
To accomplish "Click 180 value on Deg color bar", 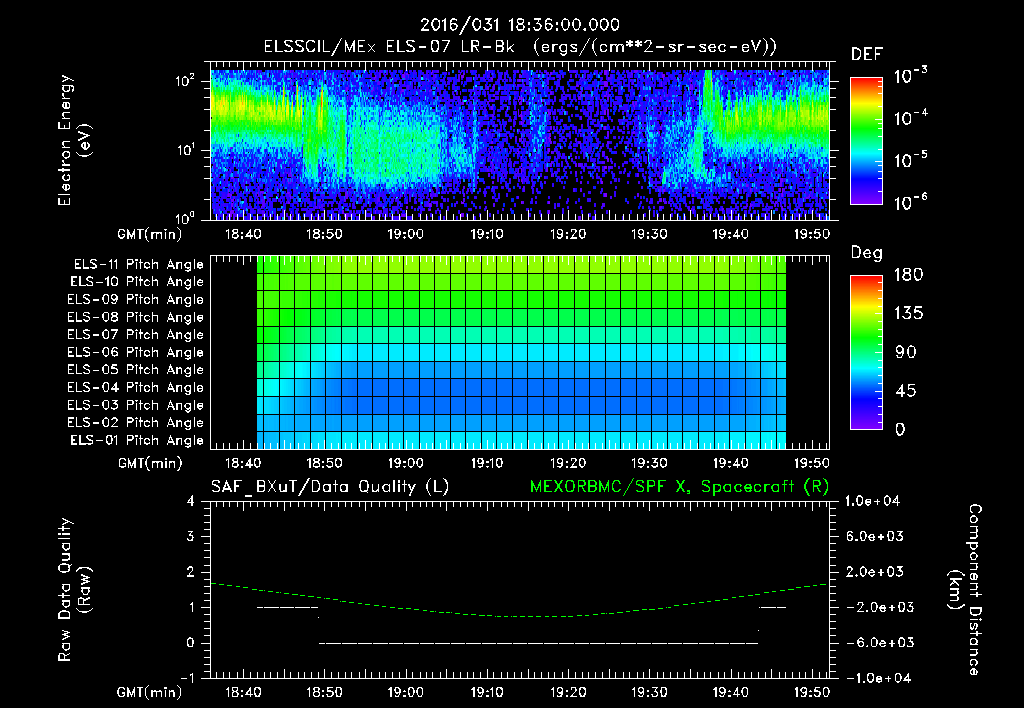I will pos(908,274).
